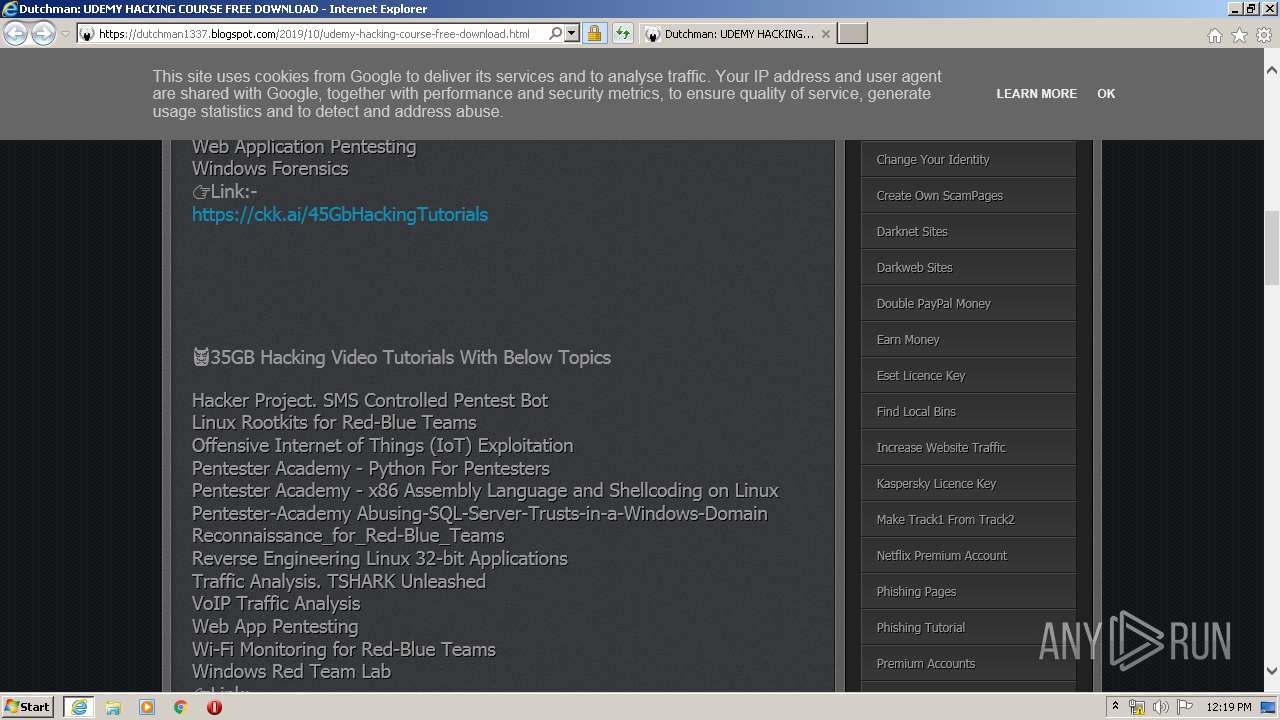
Task: Open Double PayPal Money sidebar item
Action: coord(968,303)
